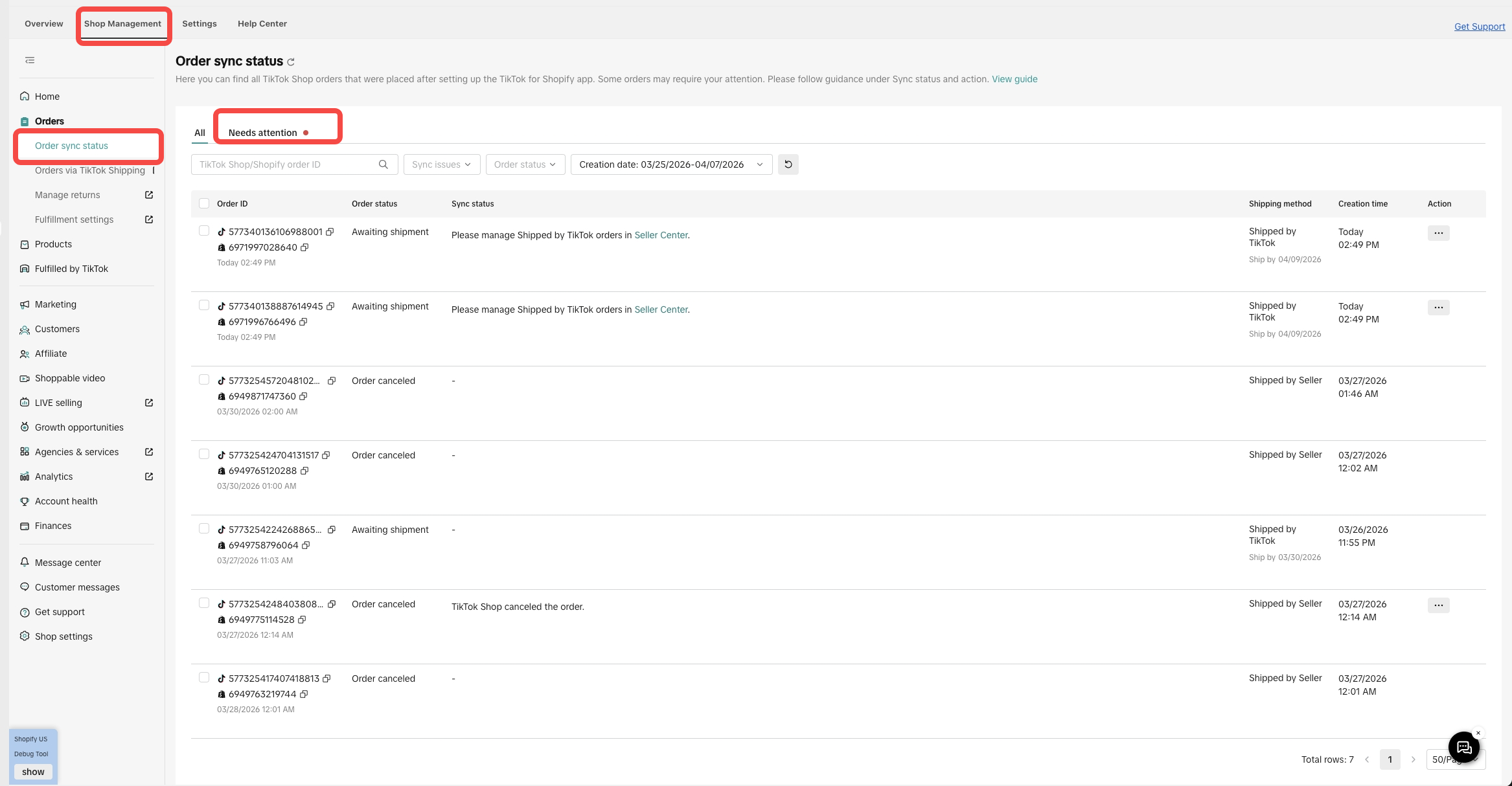Open the Creation date range dropdown
Viewport: 1512px width, 786px height.
pos(672,164)
